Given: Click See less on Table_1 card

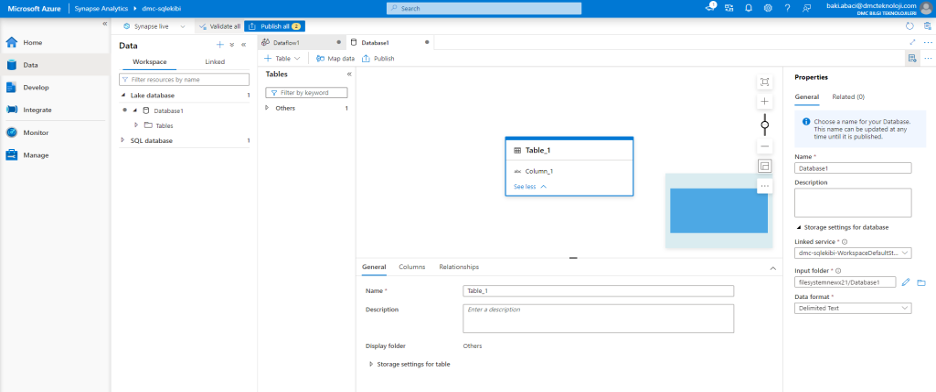Looking at the screenshot, I should pos(530,187).
